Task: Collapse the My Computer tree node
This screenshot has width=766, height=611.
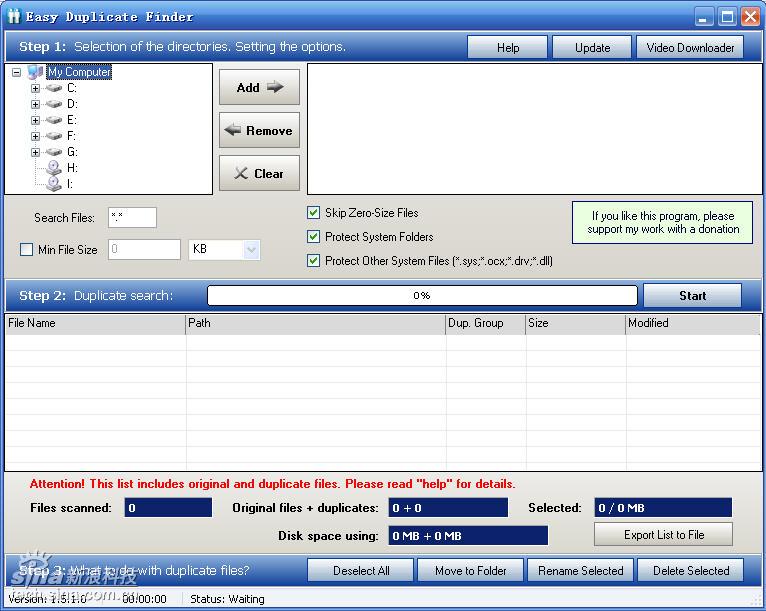Action: tap(17, 72)
